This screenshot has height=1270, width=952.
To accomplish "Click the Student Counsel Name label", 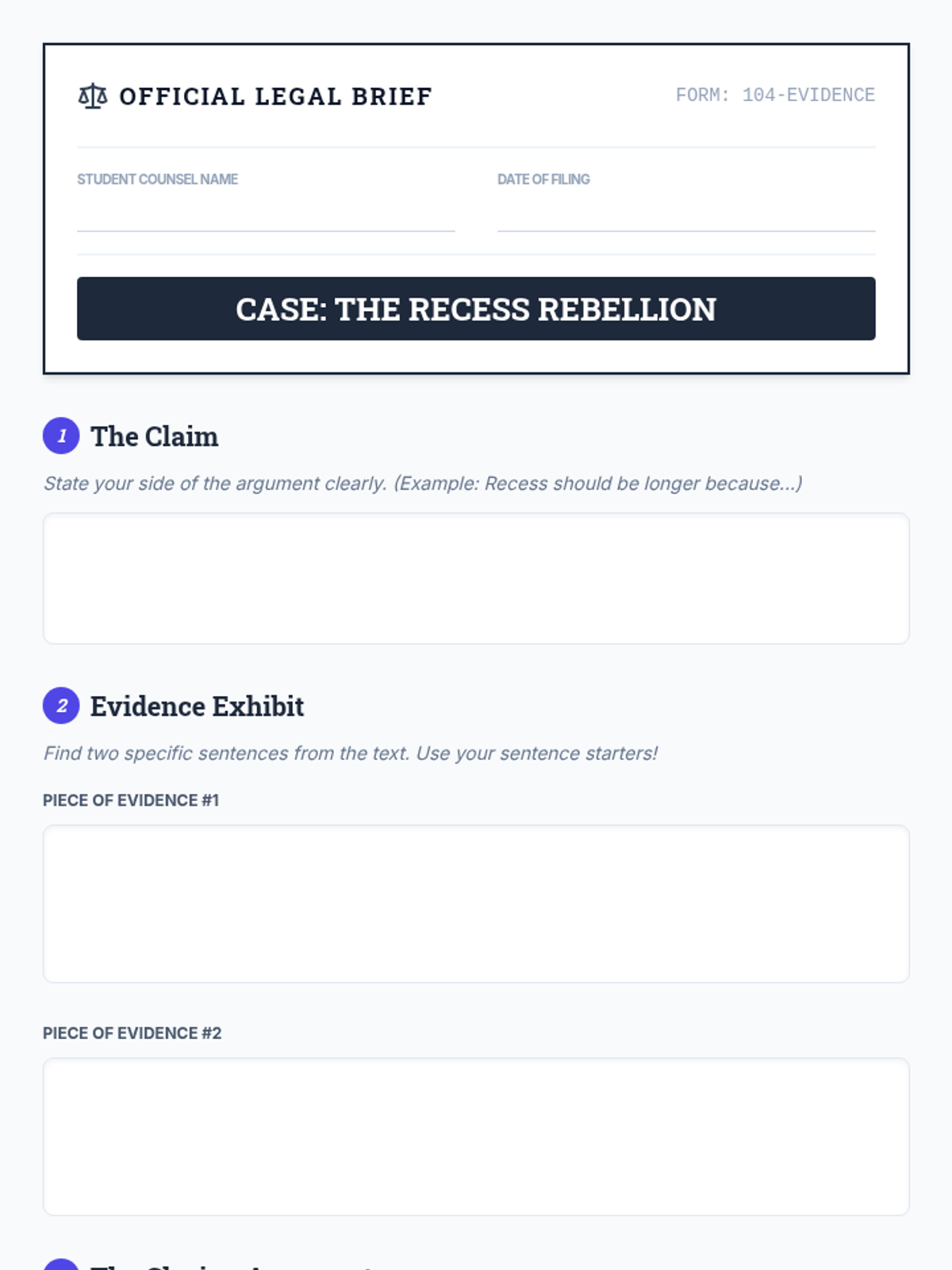I will click(157, 179).
